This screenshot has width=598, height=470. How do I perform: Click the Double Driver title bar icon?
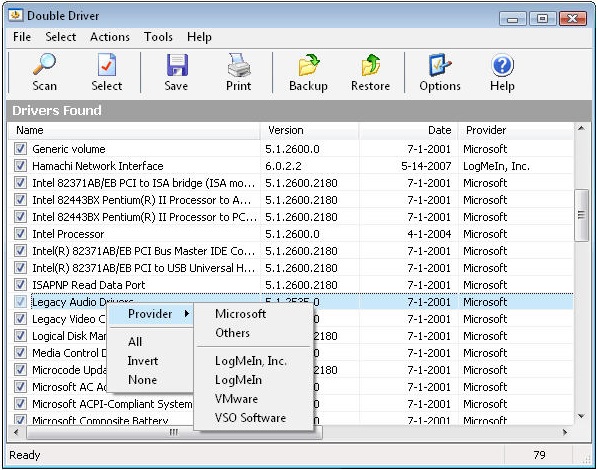(x=16, y=15)
